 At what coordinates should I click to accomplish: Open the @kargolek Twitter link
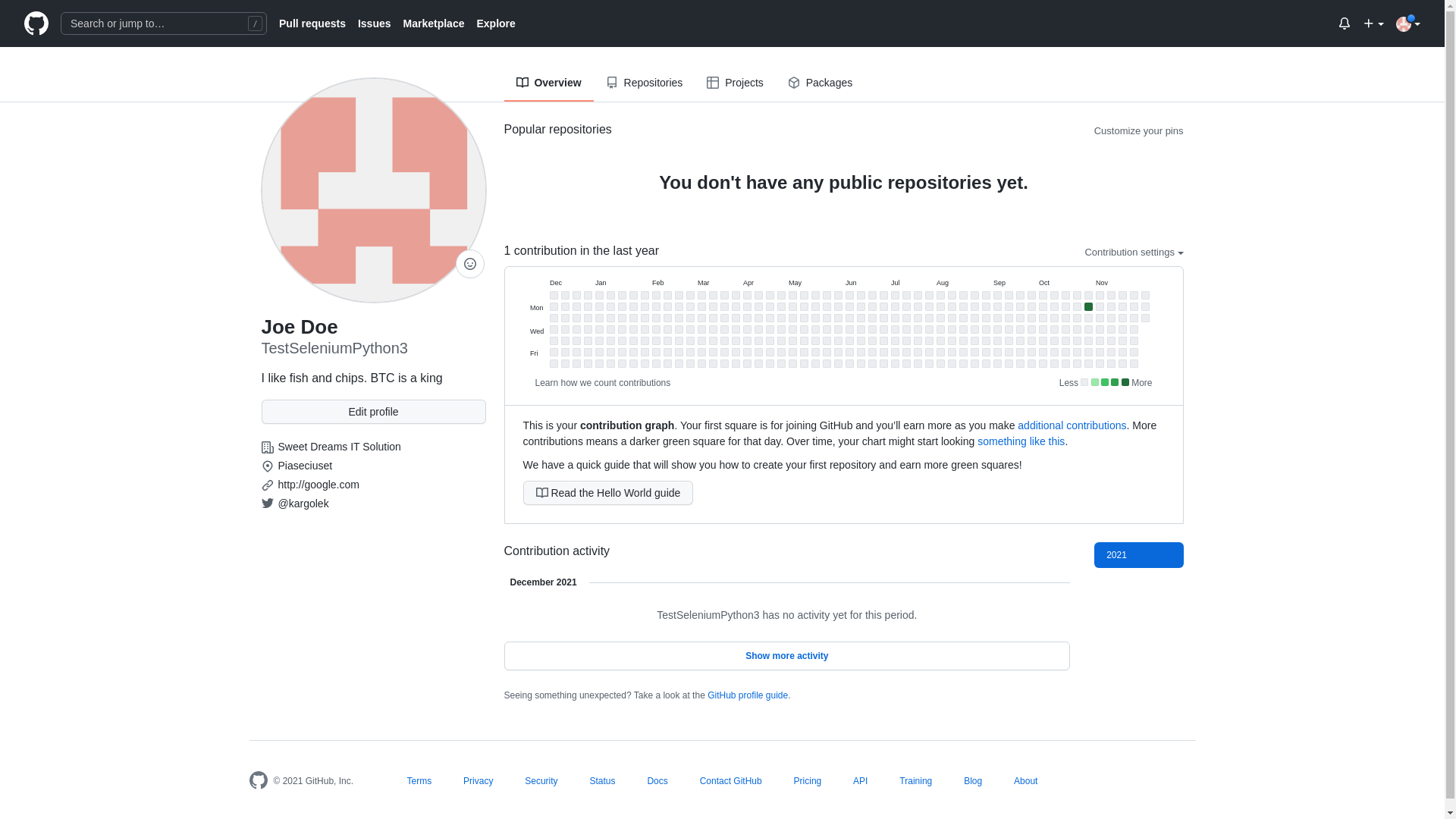click(303, 504)
